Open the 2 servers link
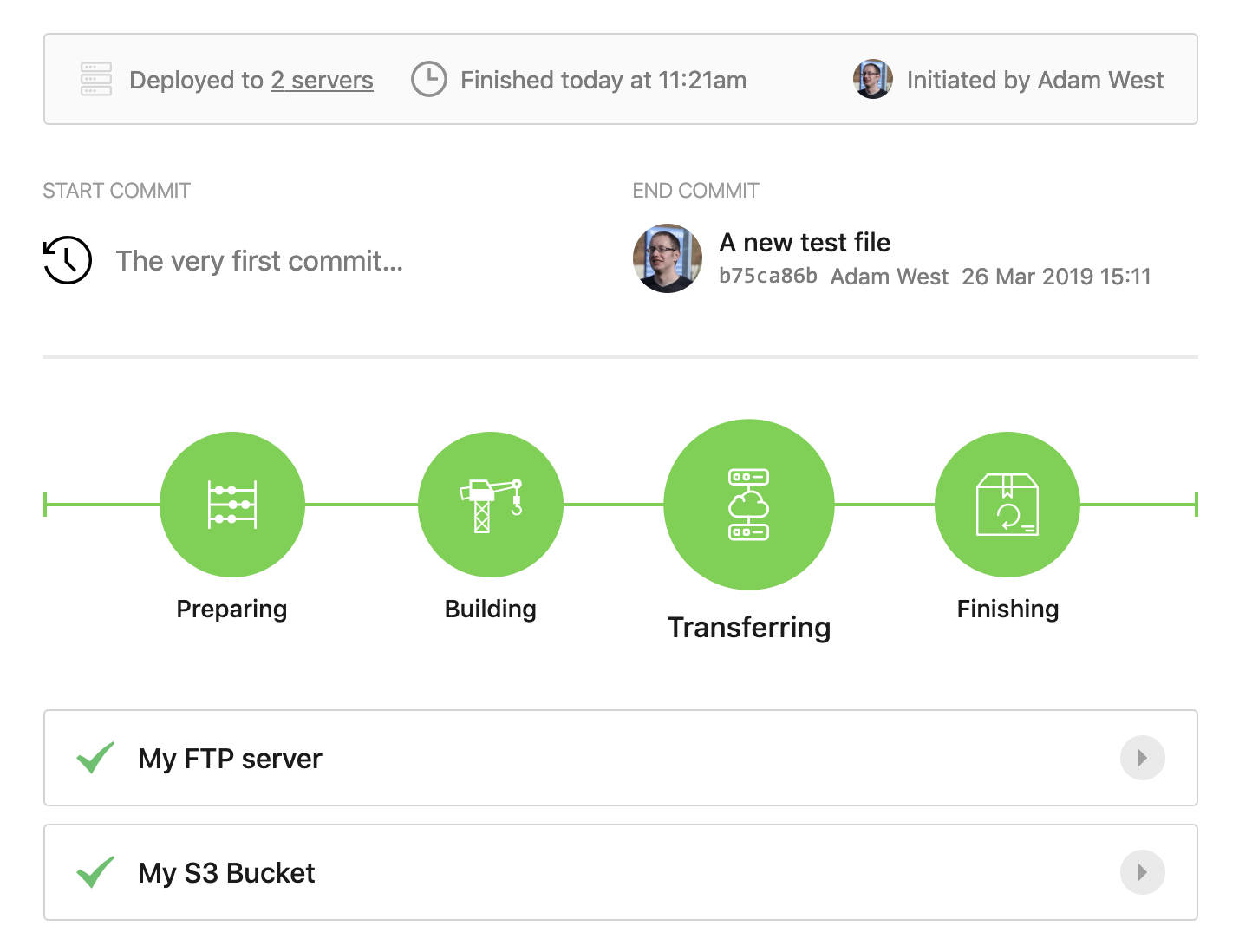1252x952 pixels. (322, 80)
